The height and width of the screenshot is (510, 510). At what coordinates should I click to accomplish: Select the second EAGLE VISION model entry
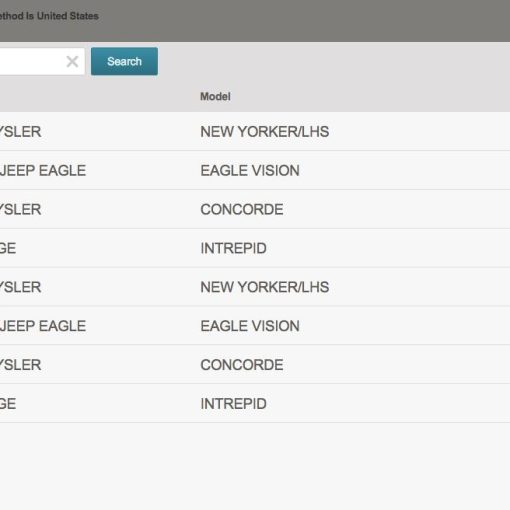250,326
